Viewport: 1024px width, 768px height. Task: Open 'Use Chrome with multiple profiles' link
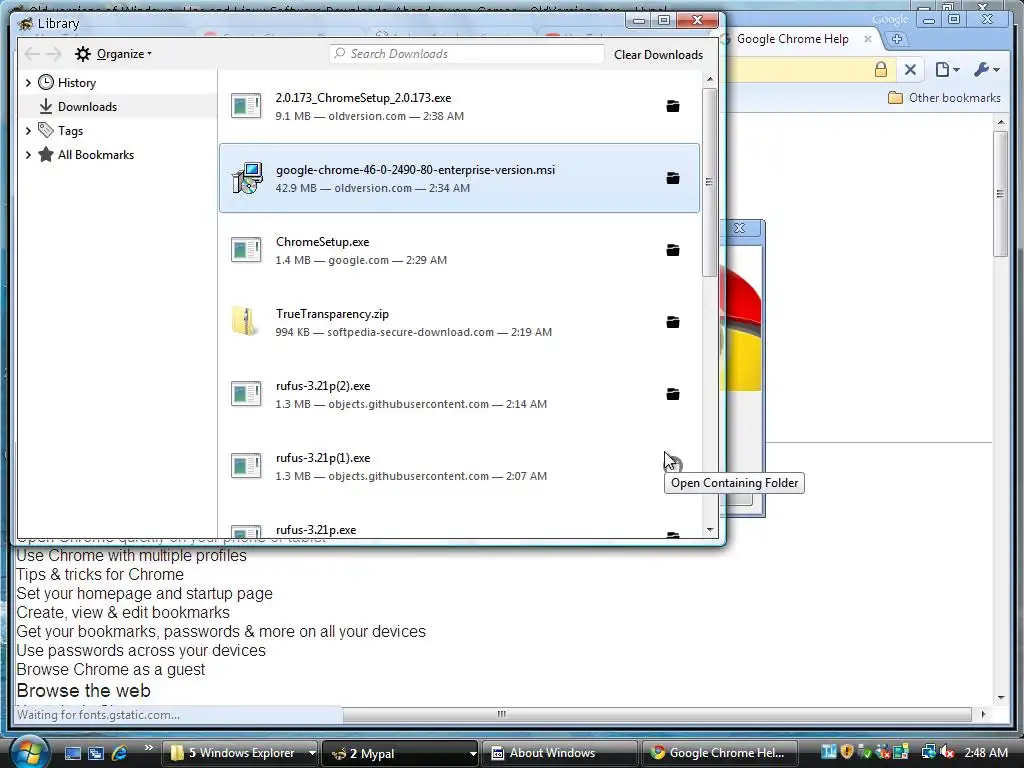pyautogui.click(x=131, y=556)
